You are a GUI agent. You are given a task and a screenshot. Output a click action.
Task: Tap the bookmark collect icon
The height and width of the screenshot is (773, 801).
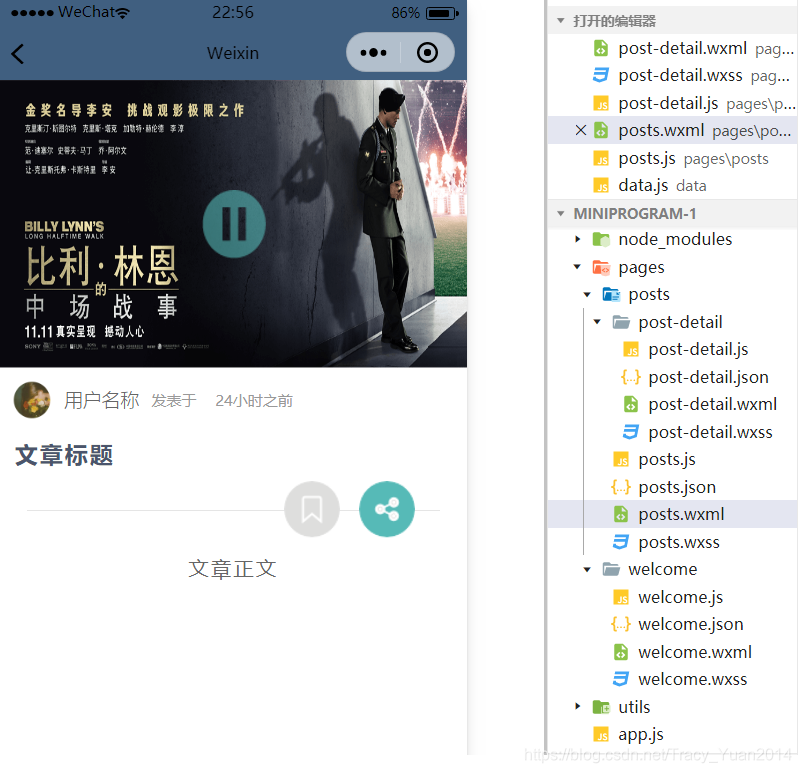coord(312,509)
